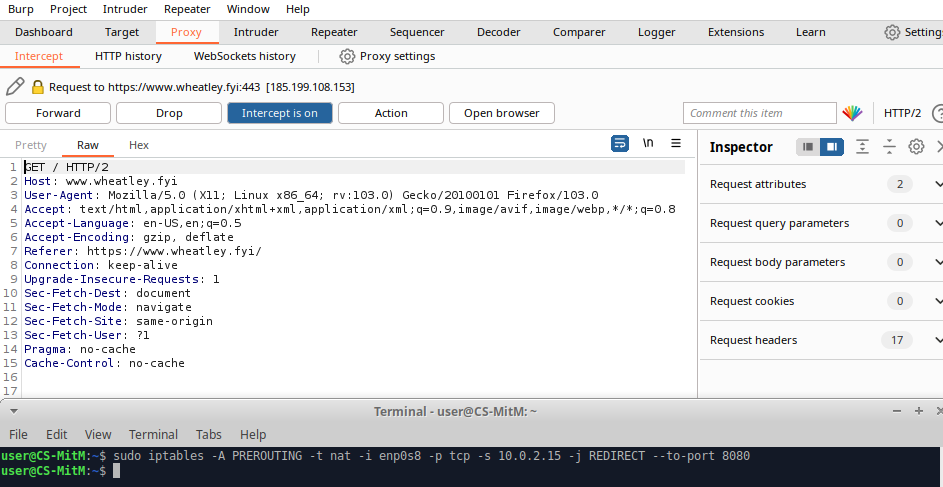Open the Logger tab

(657, 32)
